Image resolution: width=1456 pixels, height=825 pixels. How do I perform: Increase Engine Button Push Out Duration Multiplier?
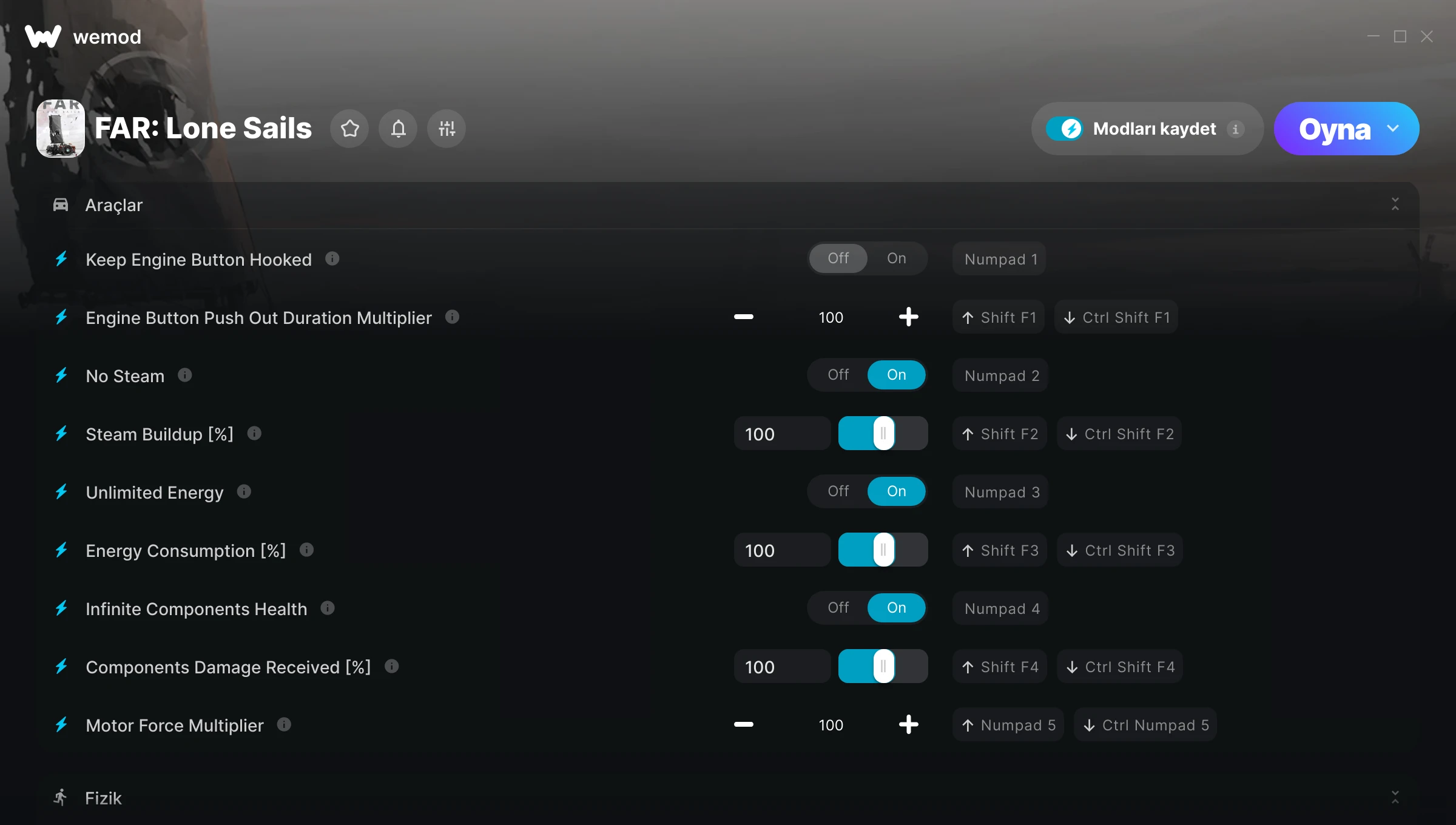pyautogui.click(x=908, y=317)
